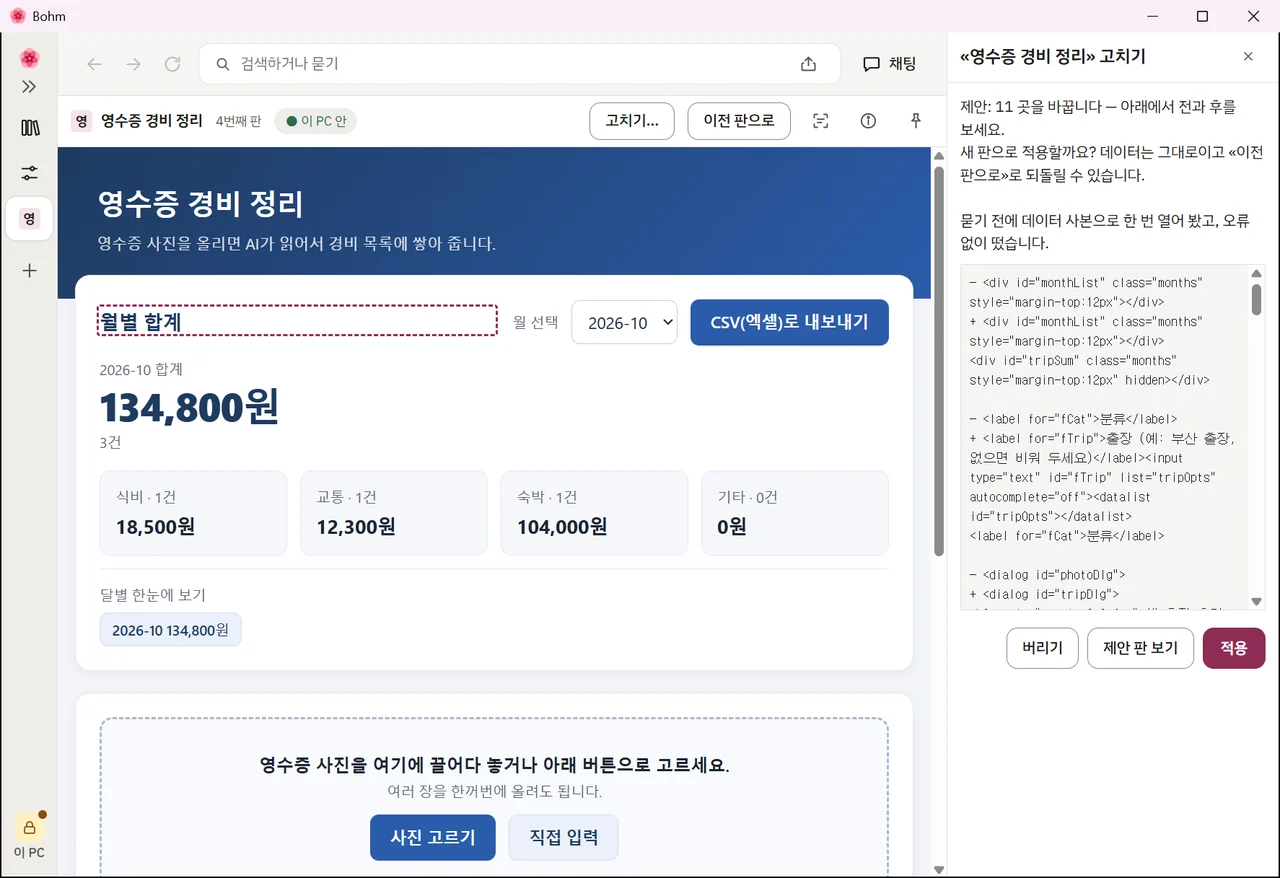Click the 이 PC 안 status badge
This screenshot has width=1280, height=878.
315,121
